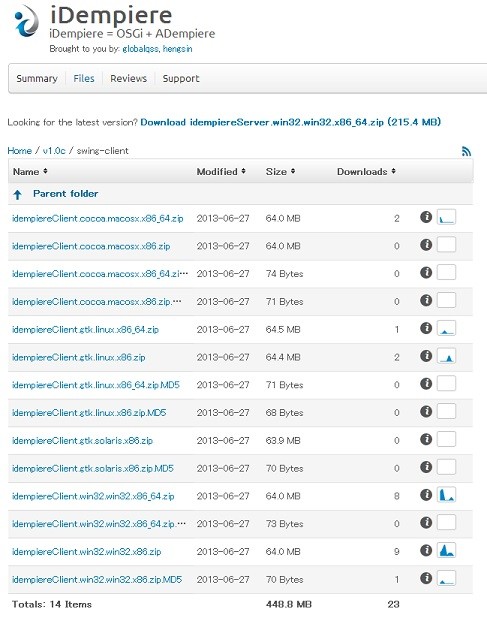Viewport: 487px width, 624px height.
Task: Open download stats chart for gtk.linux.x86_64.zip
Action: pyautogui.click(x=446, y=328)
